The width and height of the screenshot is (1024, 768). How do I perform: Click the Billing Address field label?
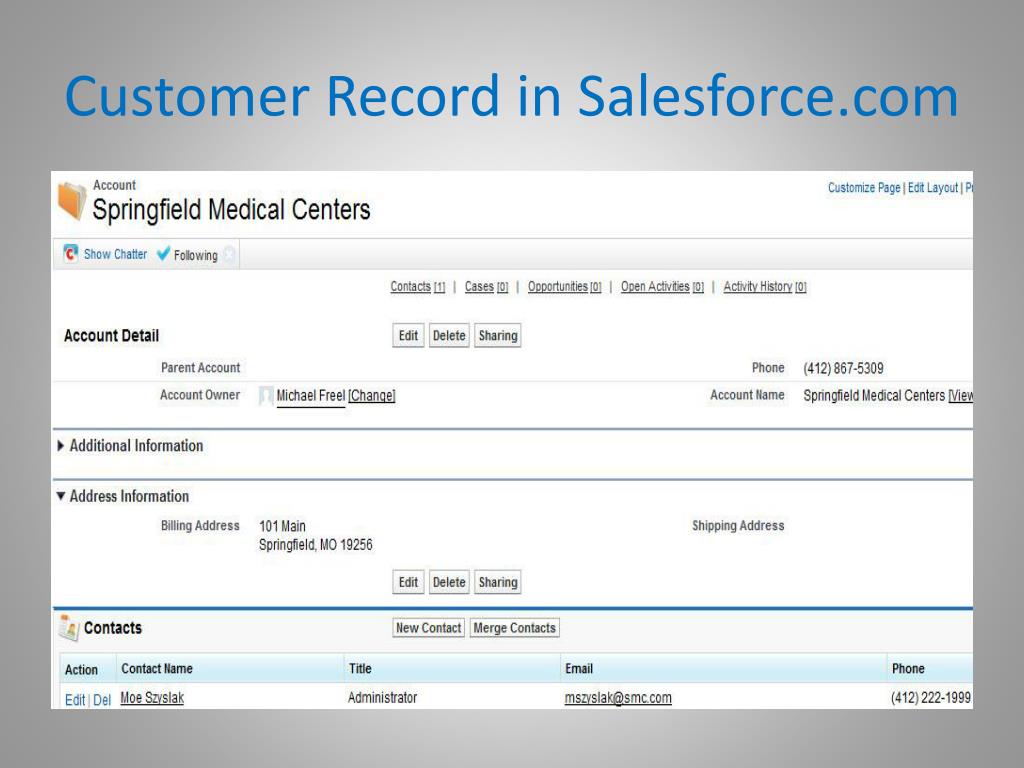coord(200,526)
